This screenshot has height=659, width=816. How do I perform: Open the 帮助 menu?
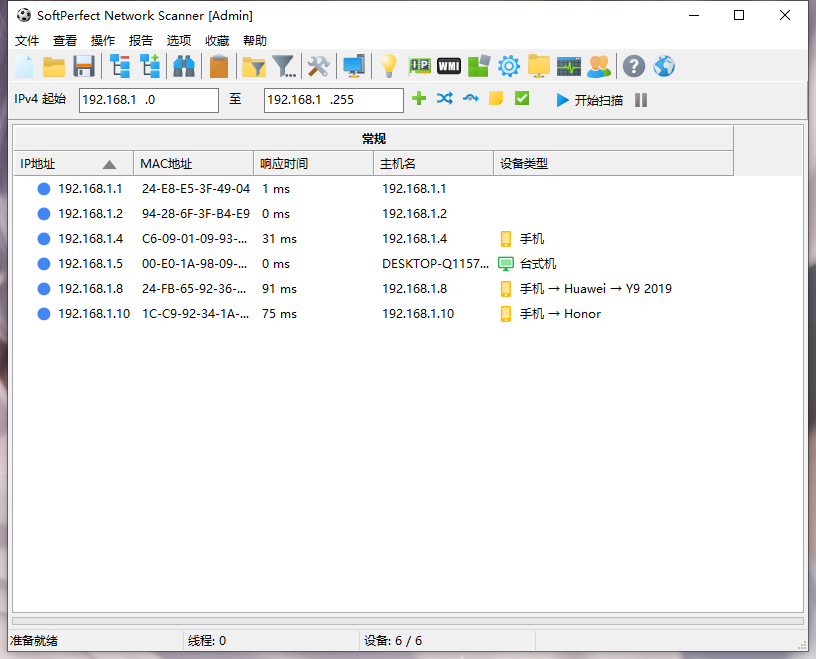point(255,41)
